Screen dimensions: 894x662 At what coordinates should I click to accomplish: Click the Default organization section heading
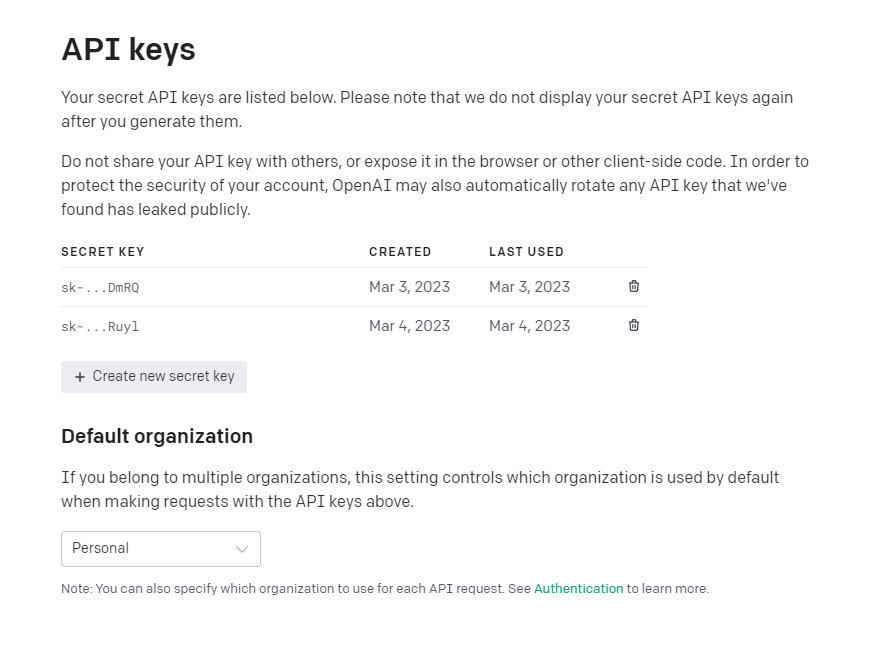[157, 436]
